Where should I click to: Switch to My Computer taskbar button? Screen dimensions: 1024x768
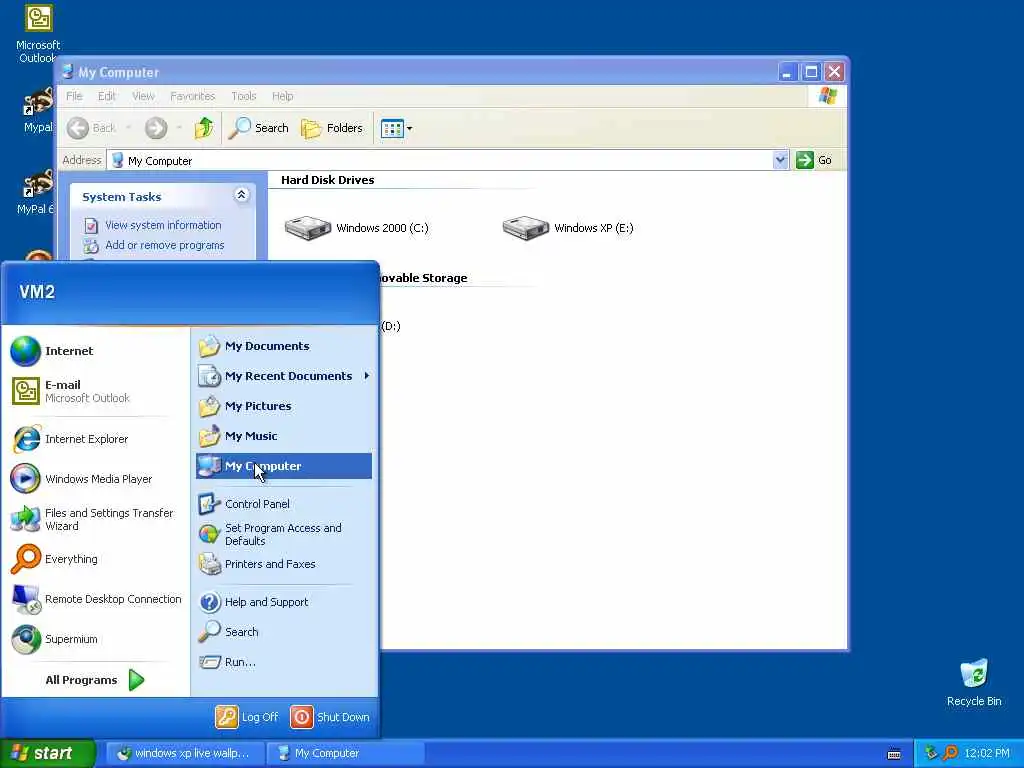click(345, 753)
